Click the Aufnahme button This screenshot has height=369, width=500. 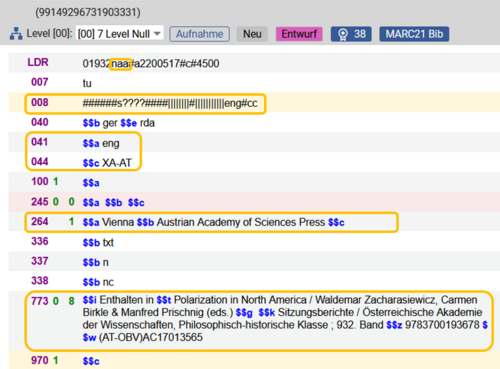coord(199,34)
